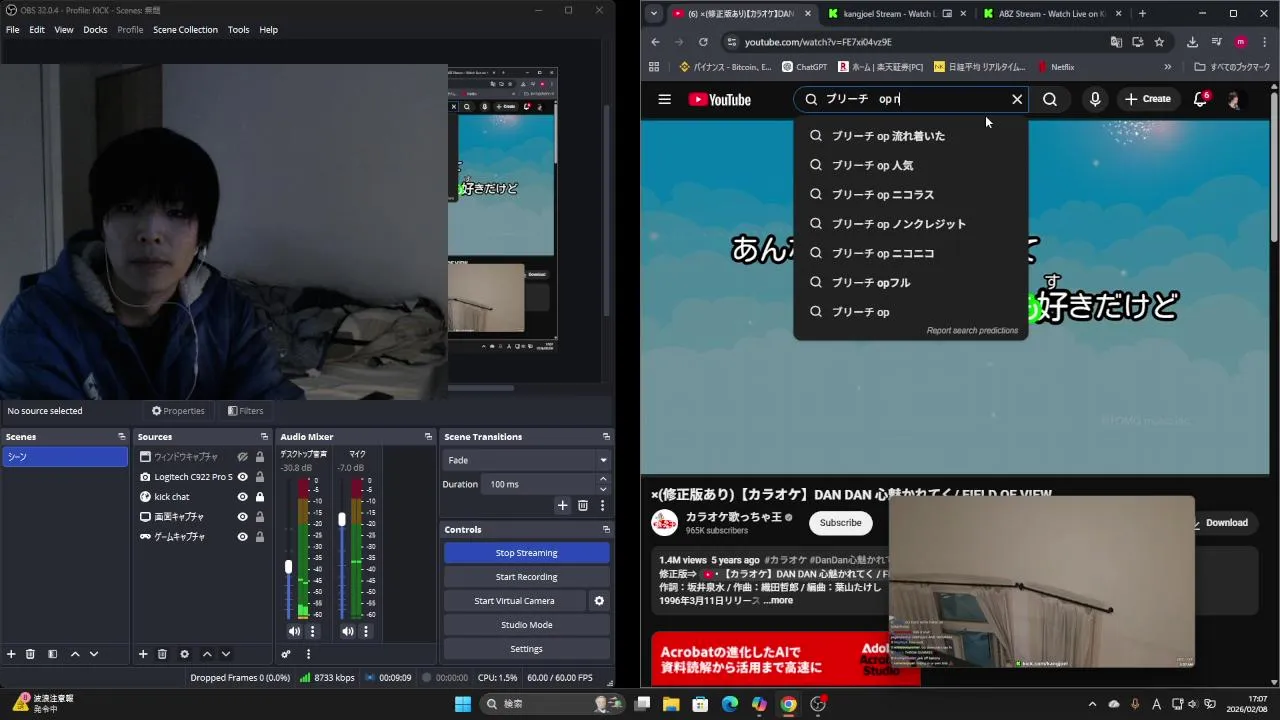
Task: Delete selected source with Sources trash icon
Action: click(x=162, y=654)
